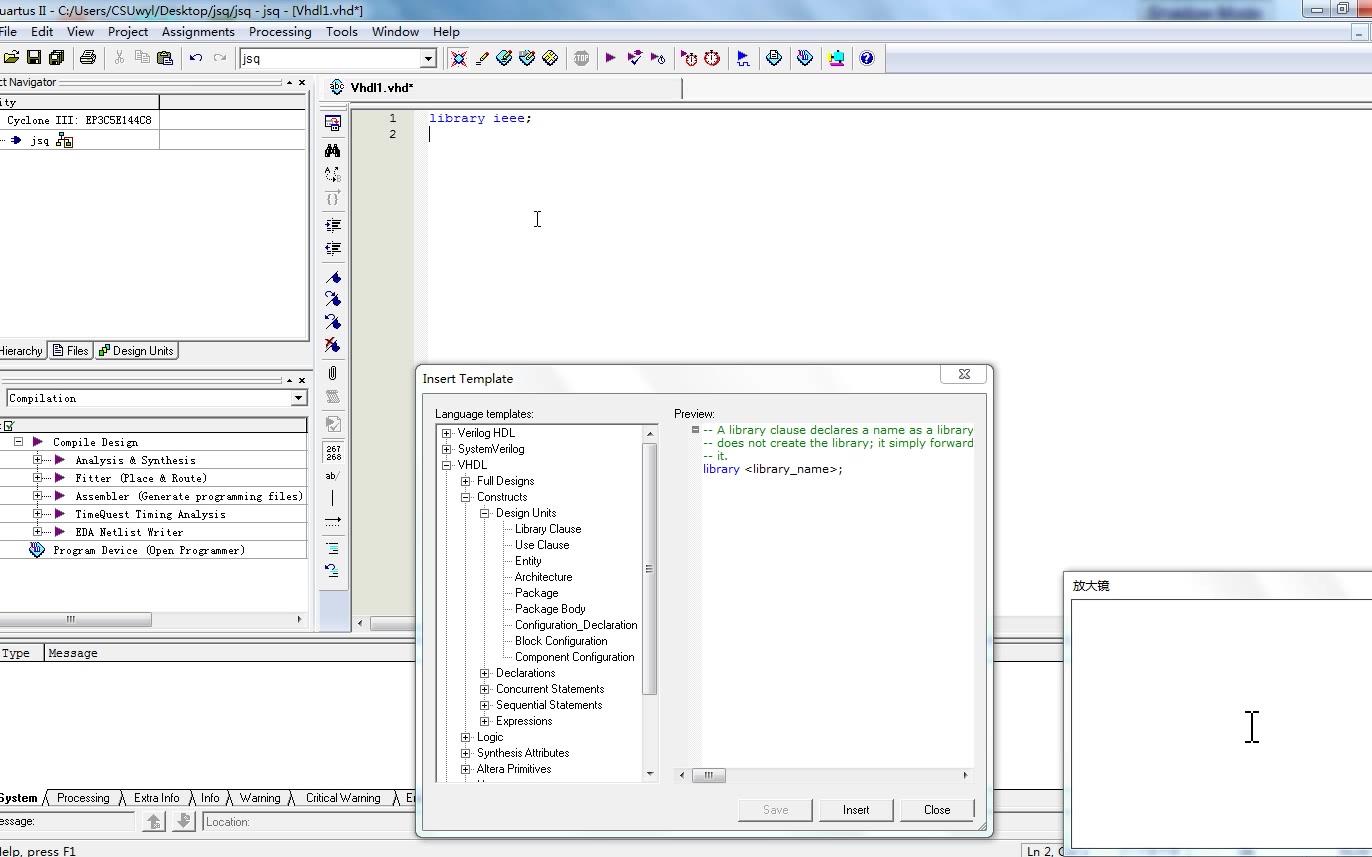Screen dimensions: 1372x857
Task: Collapse the VHDL templates node
Action: point(447,465)
